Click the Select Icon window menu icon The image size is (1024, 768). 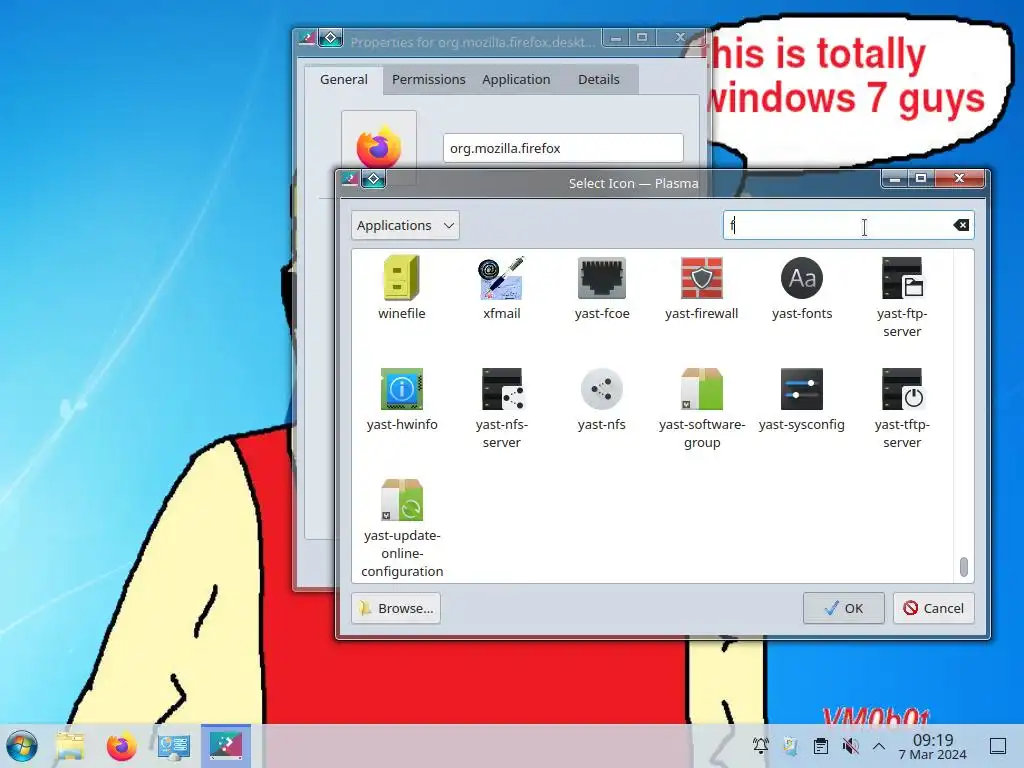point(349,178)
